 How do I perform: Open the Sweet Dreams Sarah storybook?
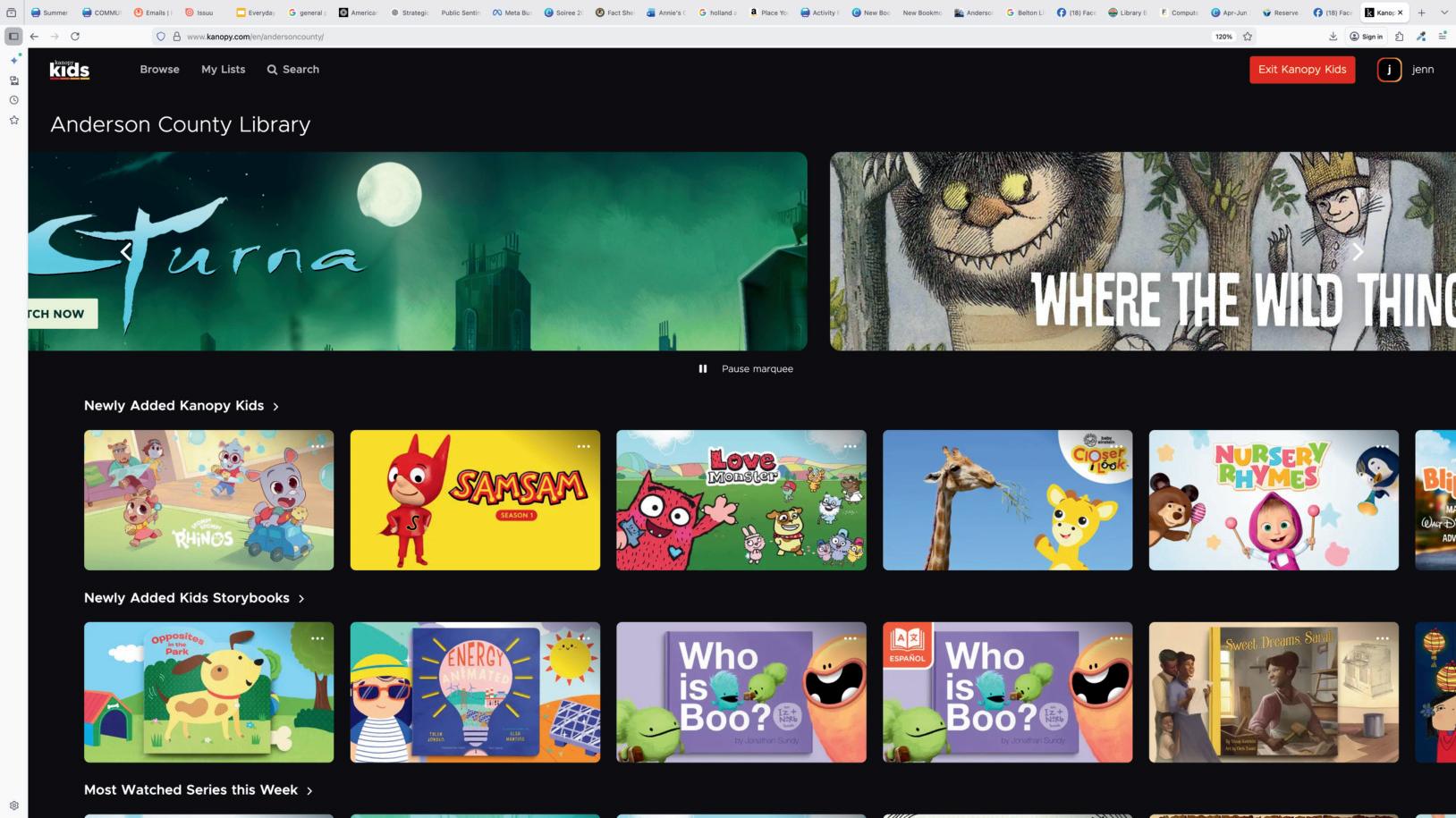[1274, 692]
